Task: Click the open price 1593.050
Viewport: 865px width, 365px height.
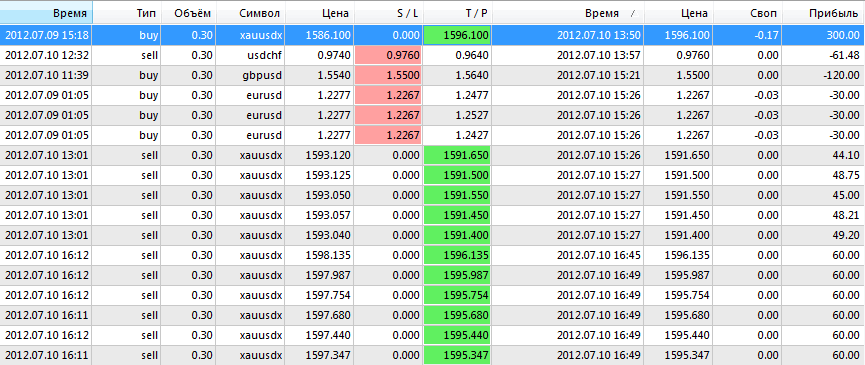Action: tap(327, 195)
